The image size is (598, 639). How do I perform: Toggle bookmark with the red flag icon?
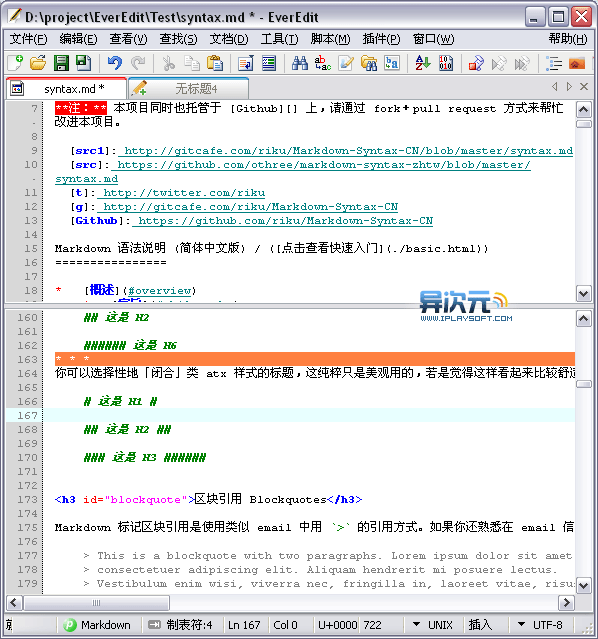tap(476, 63)
